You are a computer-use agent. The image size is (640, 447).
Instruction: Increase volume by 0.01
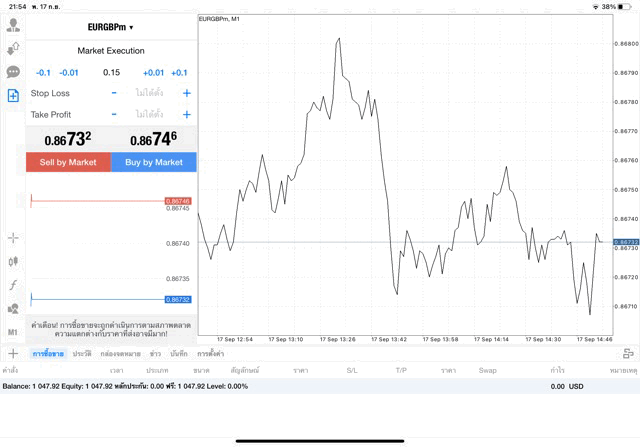point(153,73)
